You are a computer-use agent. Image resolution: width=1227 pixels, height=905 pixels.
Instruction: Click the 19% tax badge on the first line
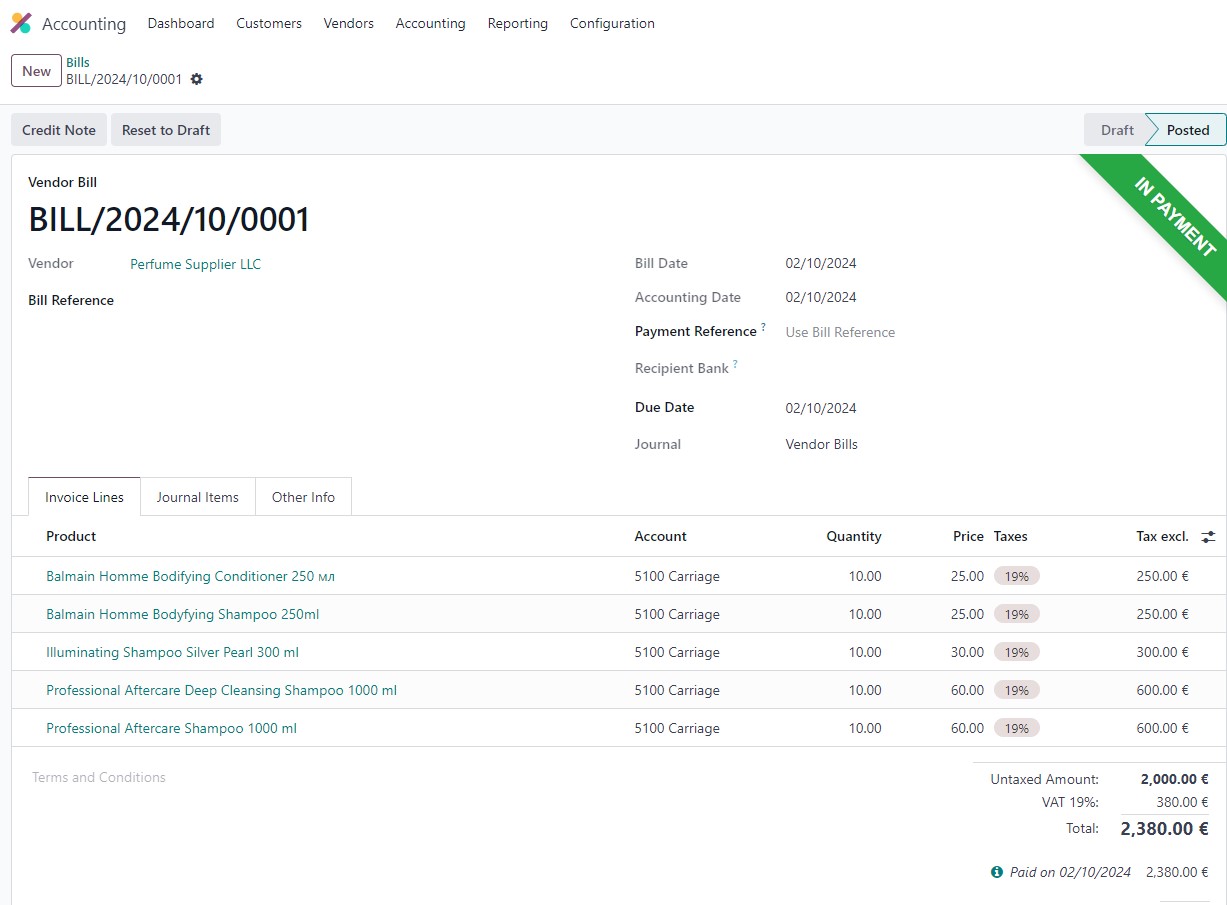tap(1016, 576)
